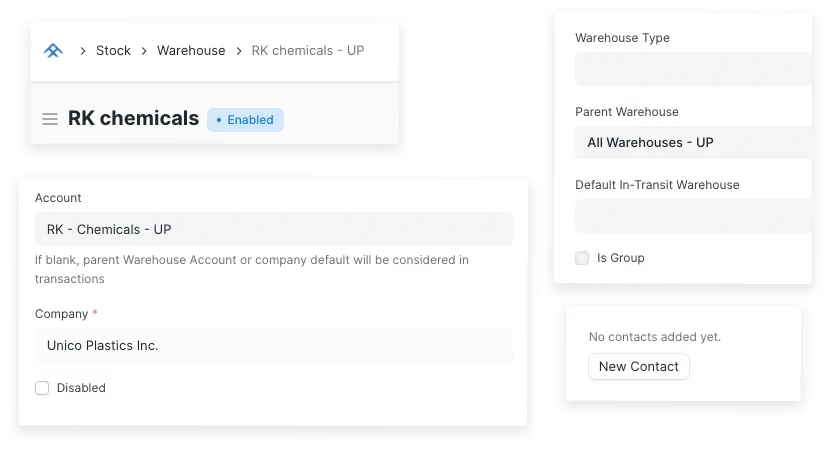
Task: Check the Disabled checkbox
Action: click(x=42, y=388)
